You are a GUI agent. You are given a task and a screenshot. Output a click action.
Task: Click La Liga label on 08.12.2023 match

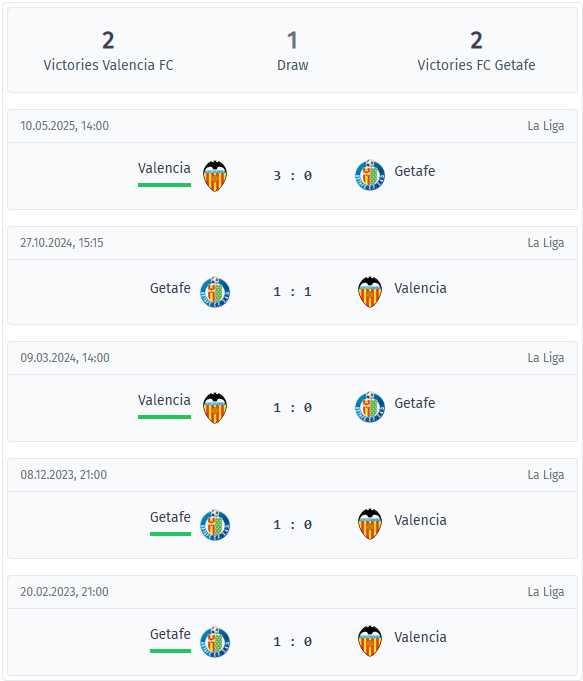point(546,474)
